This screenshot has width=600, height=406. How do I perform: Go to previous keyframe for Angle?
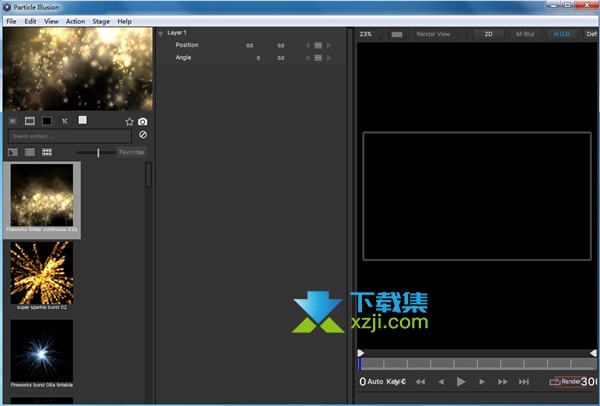tap(307, 58)
